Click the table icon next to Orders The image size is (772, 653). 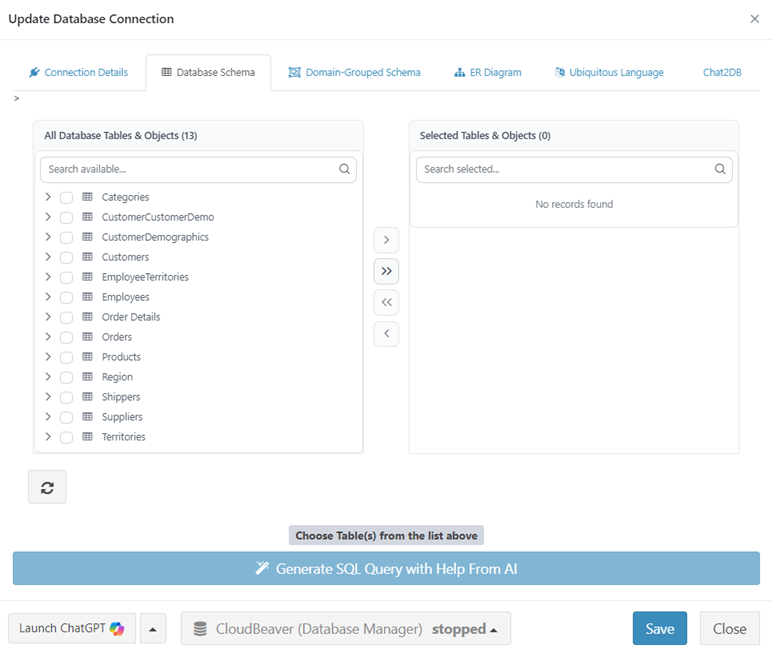tap(88, 337)
